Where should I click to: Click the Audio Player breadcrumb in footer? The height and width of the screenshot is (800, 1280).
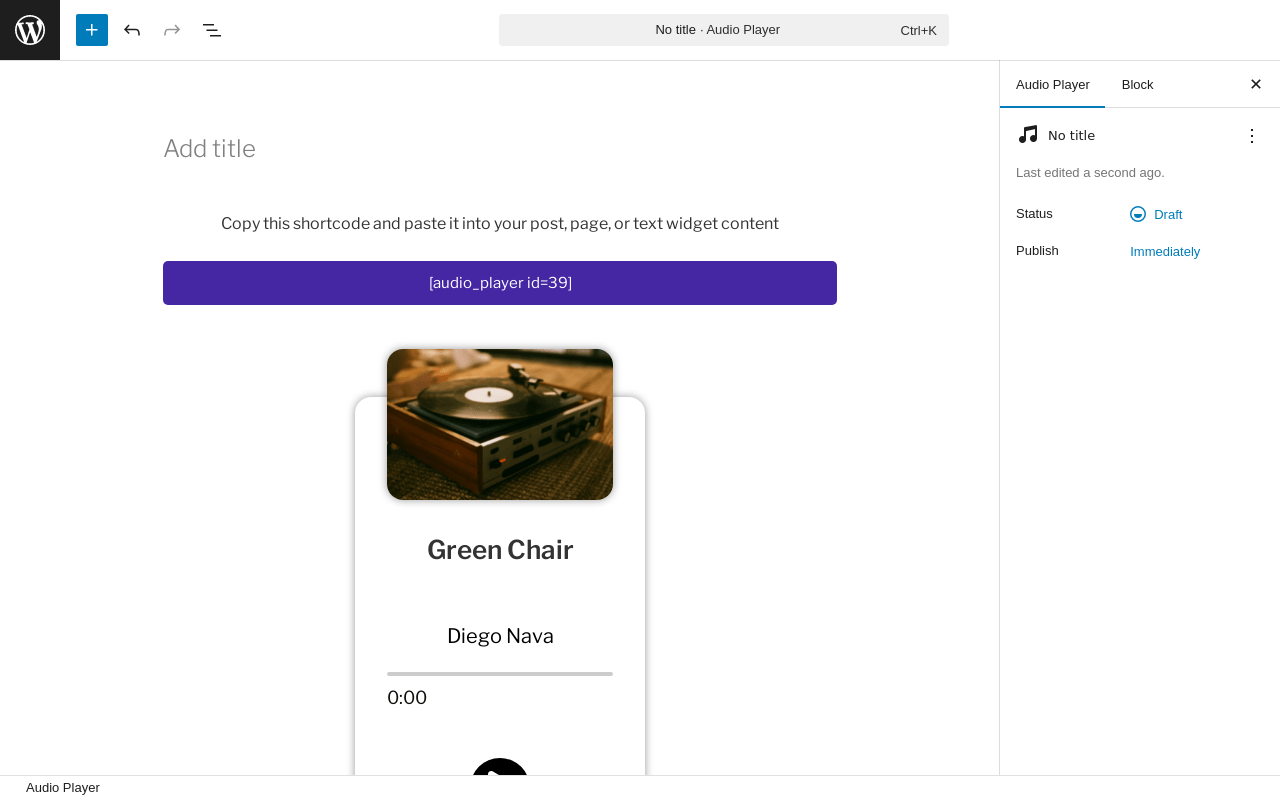point(63,788)
